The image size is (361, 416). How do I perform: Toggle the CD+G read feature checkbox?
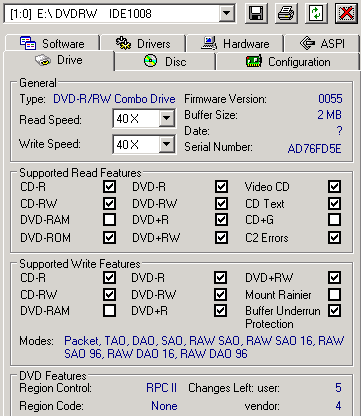tap(334, 220)
